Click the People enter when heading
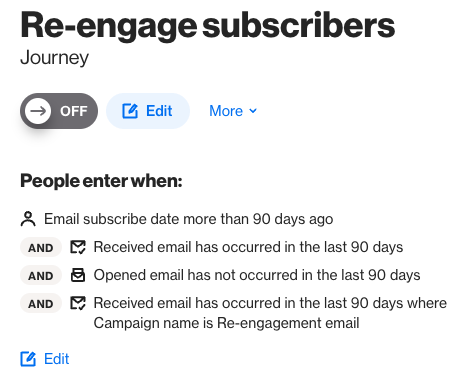Screen dimensions: 463x383 tap(101, 181)
